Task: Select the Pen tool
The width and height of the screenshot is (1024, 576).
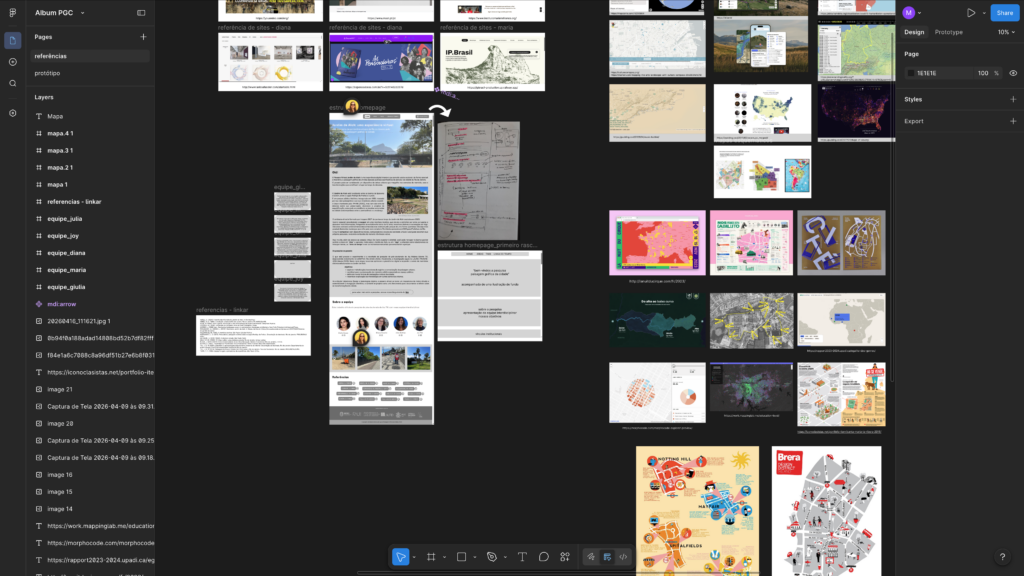Action: 491,557
